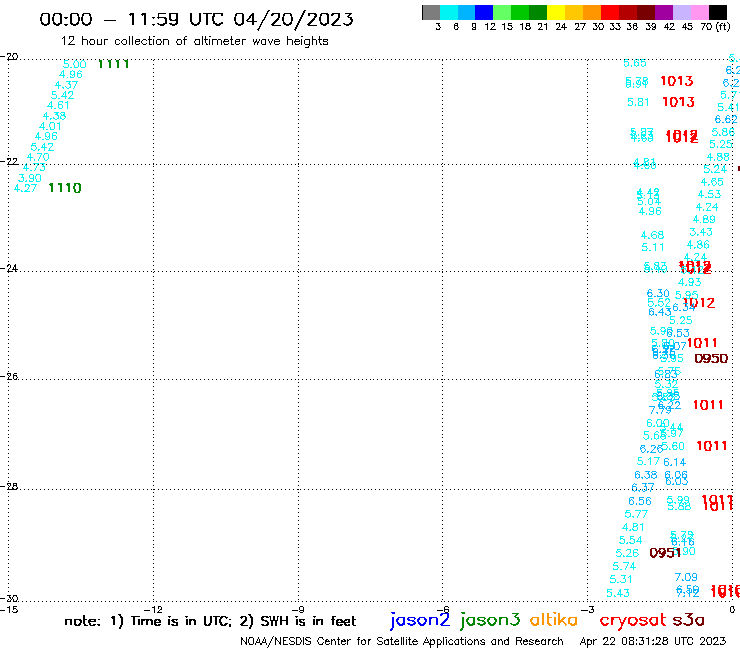
Task: Select the wave height value '4.93'
Action: tap(690, 282)
